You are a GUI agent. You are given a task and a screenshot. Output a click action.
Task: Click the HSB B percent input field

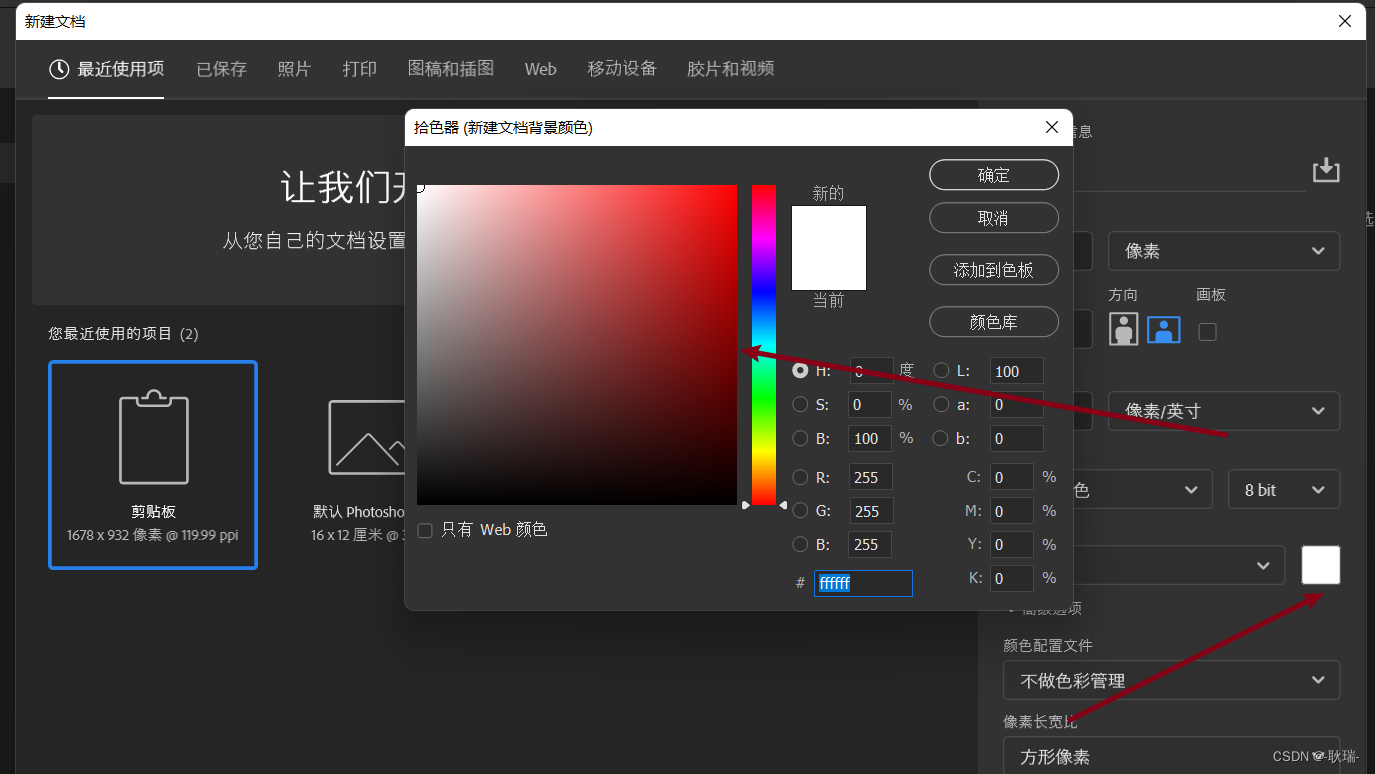tap(870, 438)
